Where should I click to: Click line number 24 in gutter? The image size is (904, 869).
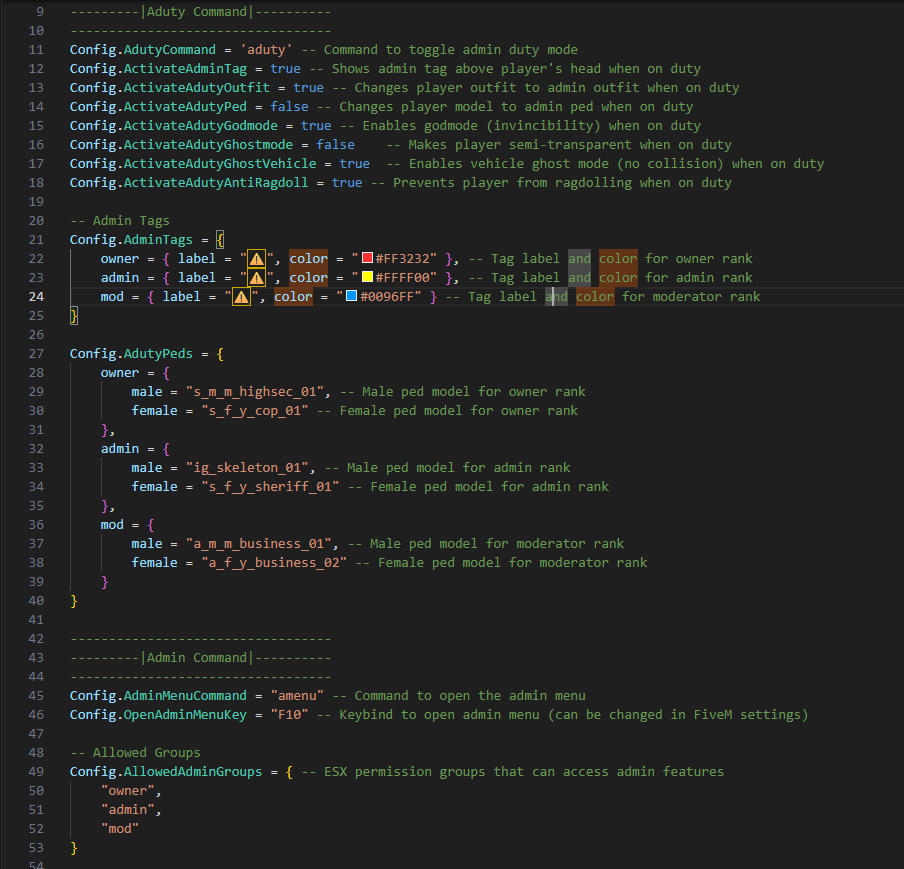coord(36,296)
